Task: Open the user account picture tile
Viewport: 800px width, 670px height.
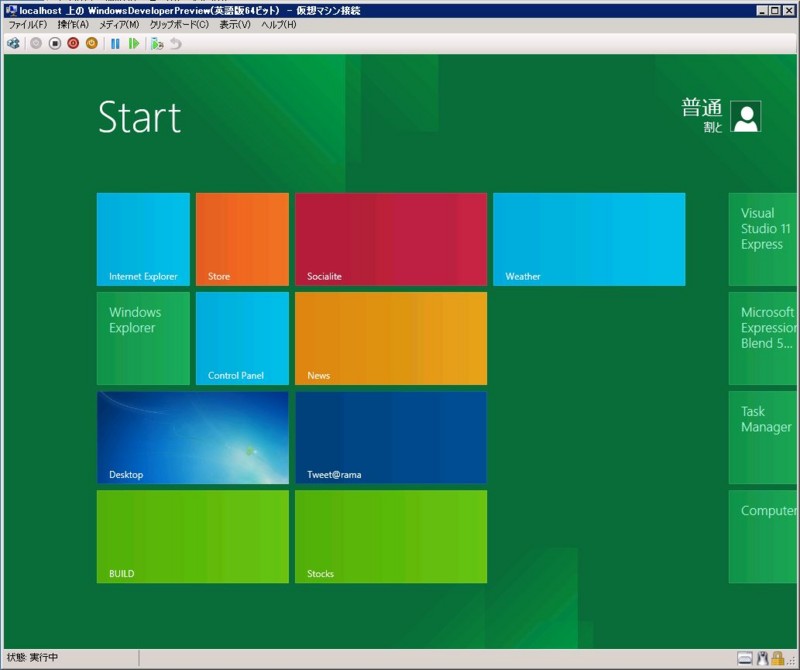Action: tap(745, 116)
